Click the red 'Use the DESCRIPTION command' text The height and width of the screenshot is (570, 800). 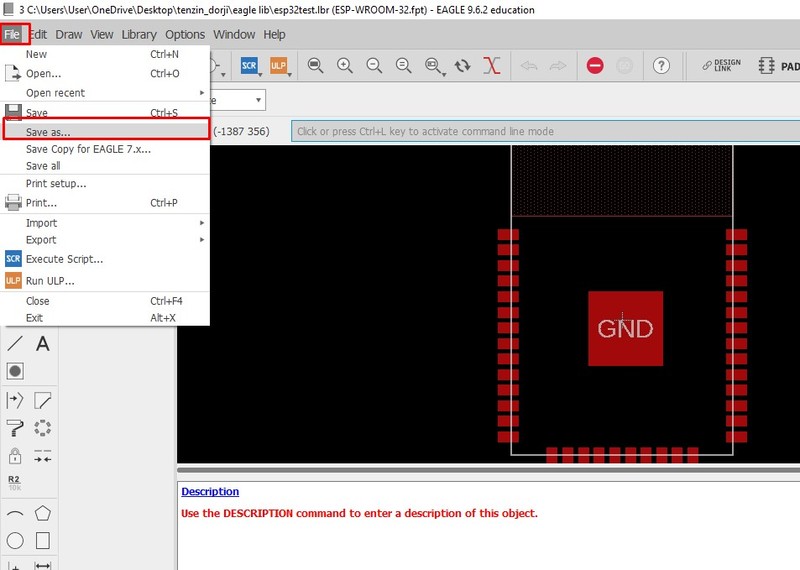359,513
